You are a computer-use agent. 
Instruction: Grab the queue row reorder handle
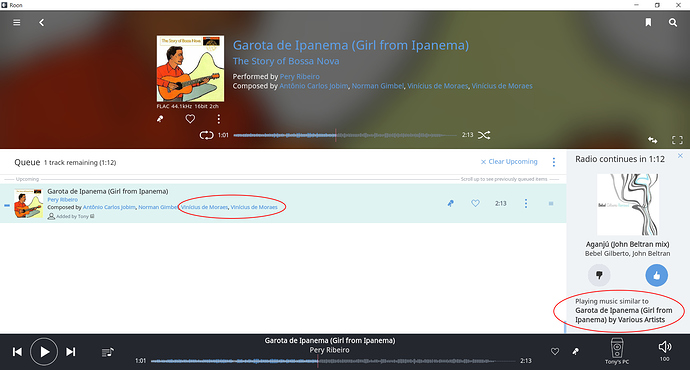point(551,203)
